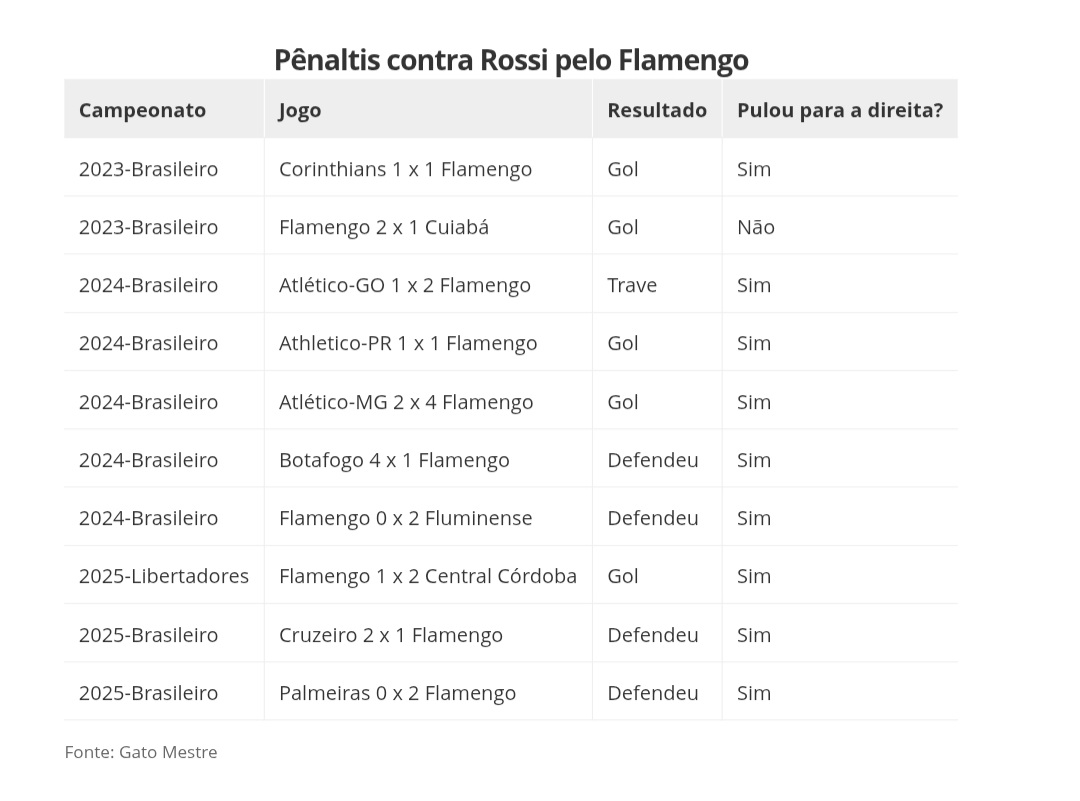
Task: Click the 'Fonte: Gato Mestre' source text
Action: [x=141, y=751]
